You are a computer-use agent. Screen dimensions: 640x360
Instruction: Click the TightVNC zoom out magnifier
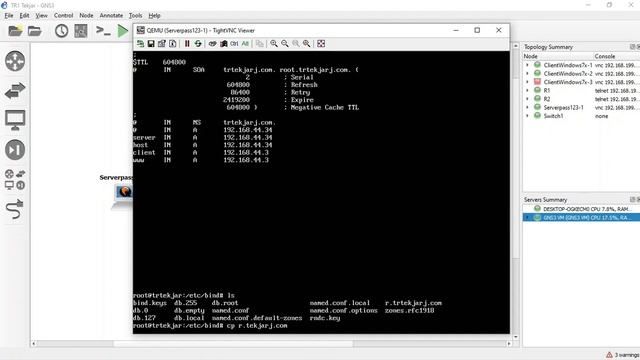click(285, 44)
